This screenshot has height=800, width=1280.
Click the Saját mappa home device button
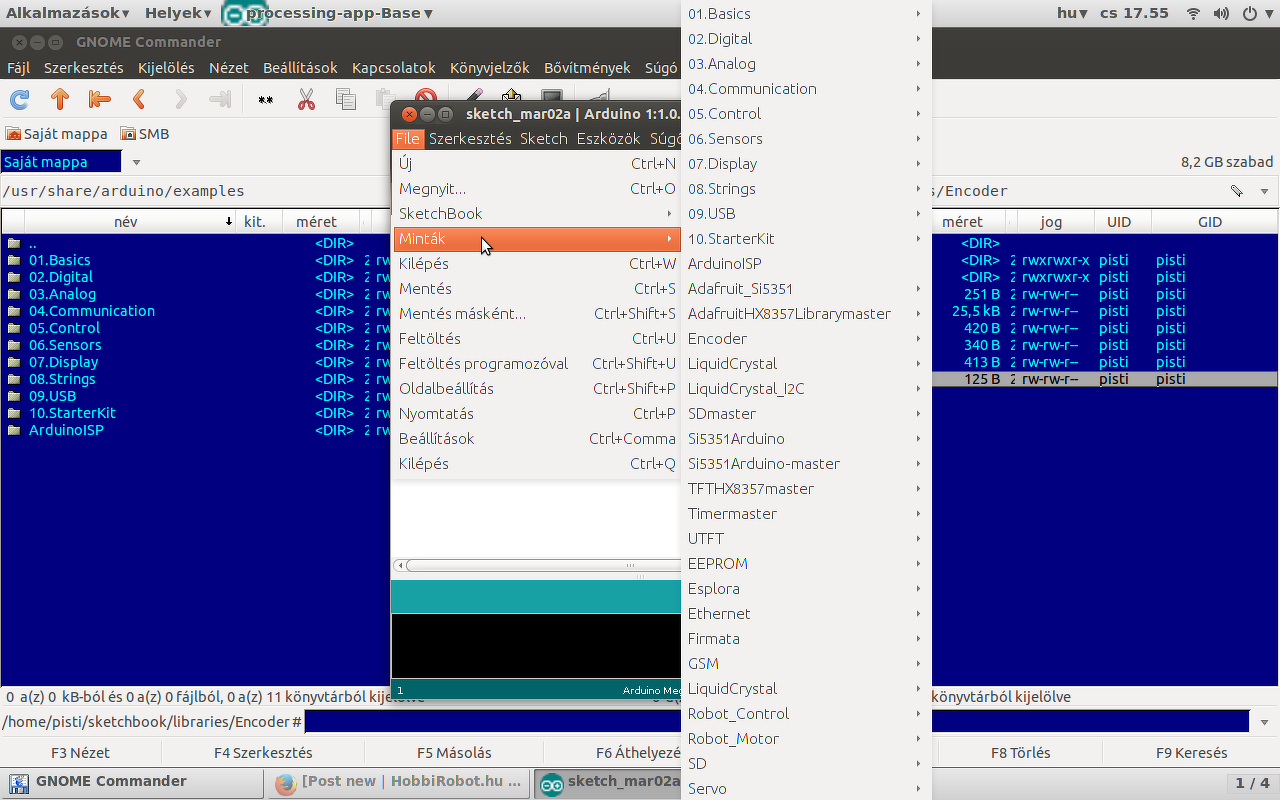57,134
